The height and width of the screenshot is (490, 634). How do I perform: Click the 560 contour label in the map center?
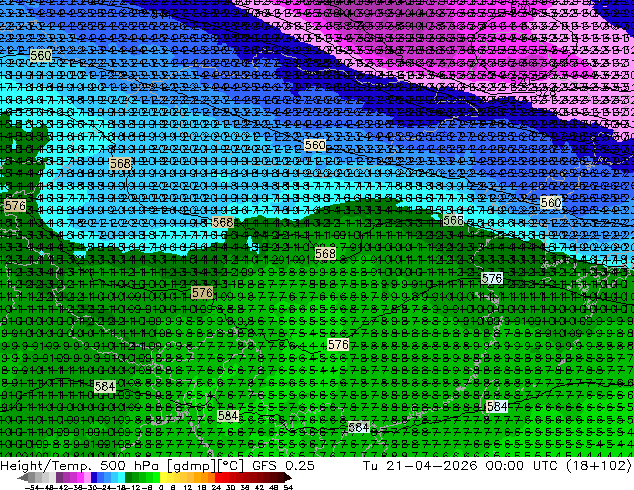315,145
